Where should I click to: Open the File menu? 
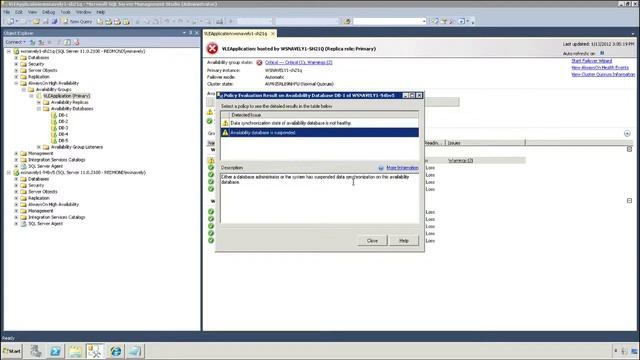[7, 12]
